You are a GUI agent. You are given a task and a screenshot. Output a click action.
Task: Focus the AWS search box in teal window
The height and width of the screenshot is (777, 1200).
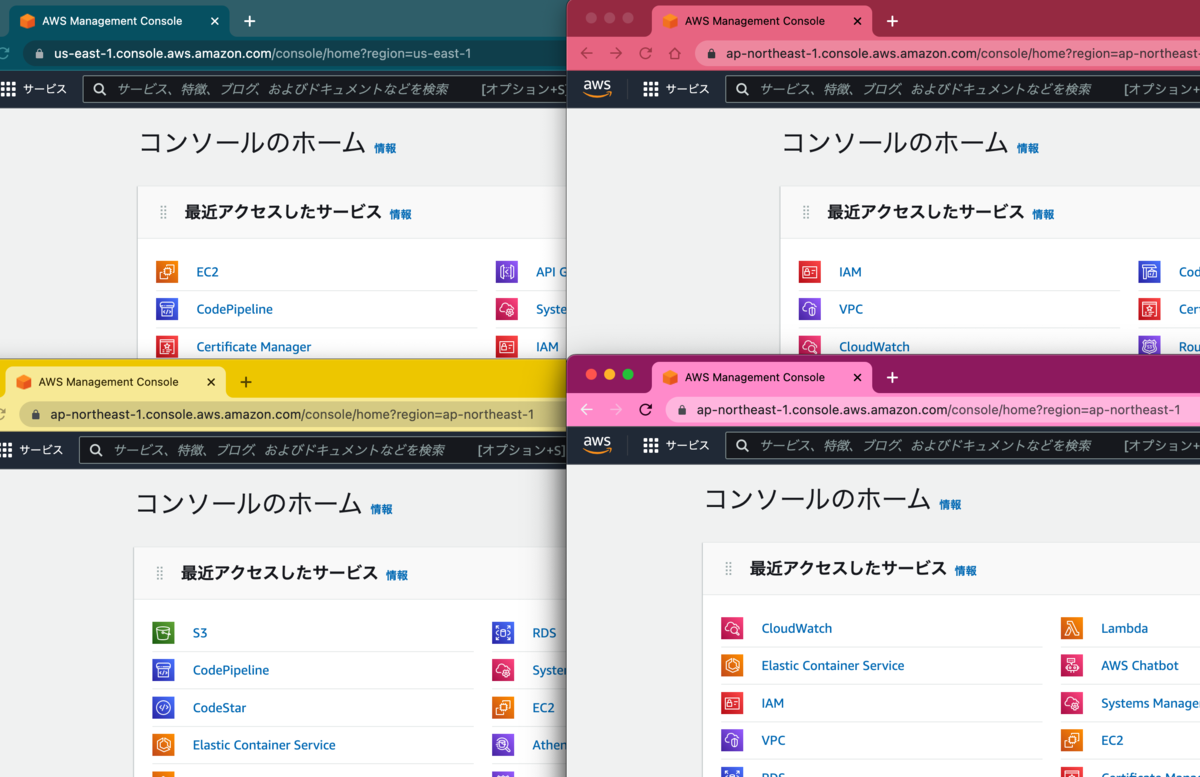point(325,89)
